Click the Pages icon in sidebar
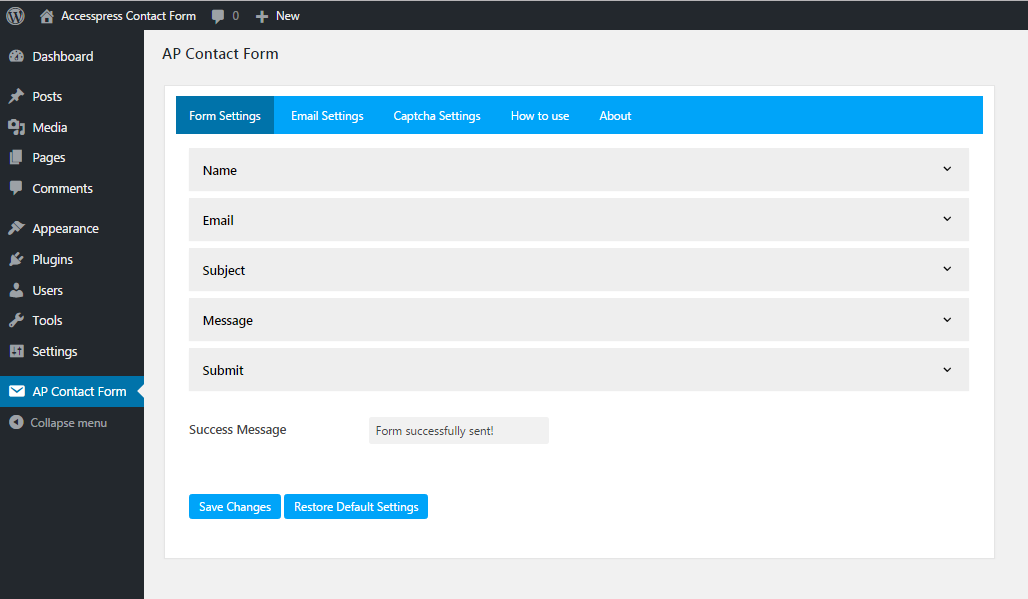1028x599 pixels. click(16, 157)
